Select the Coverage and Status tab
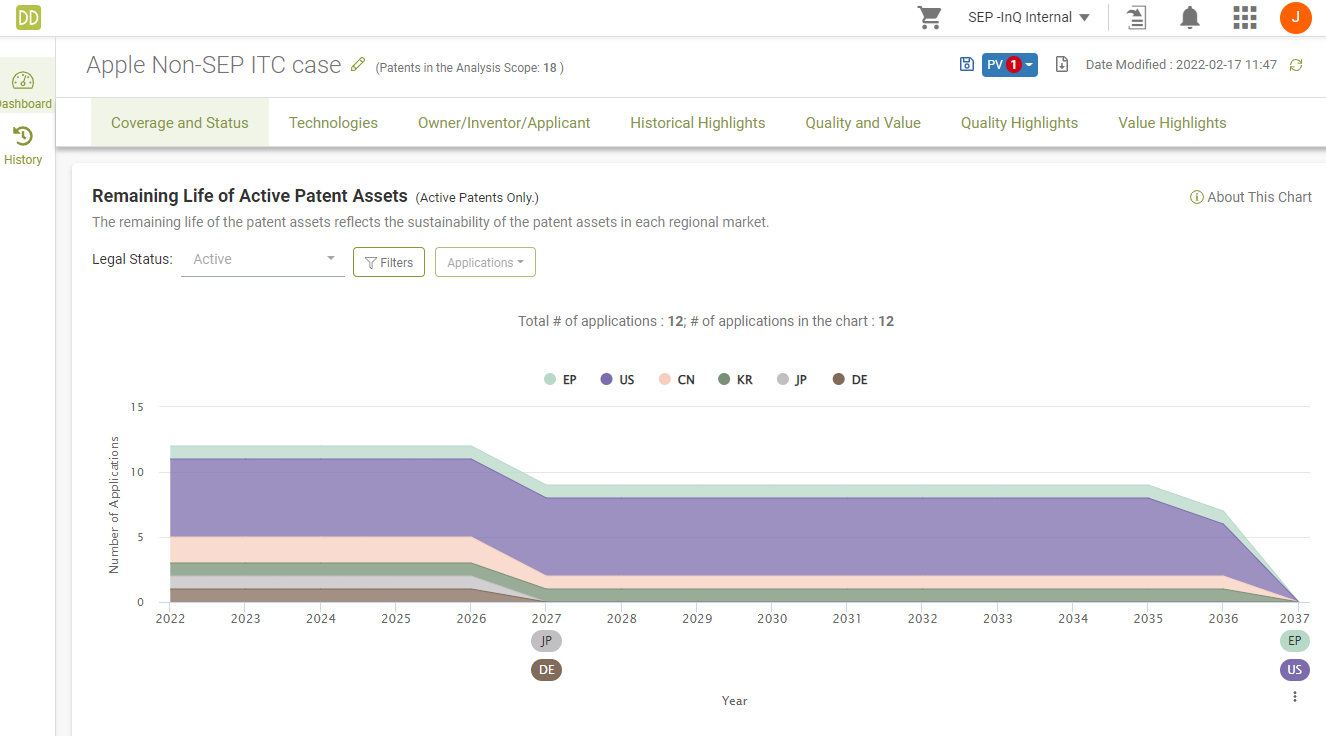The height and width of the screenshot is (736, 1326). coord(180,123)
